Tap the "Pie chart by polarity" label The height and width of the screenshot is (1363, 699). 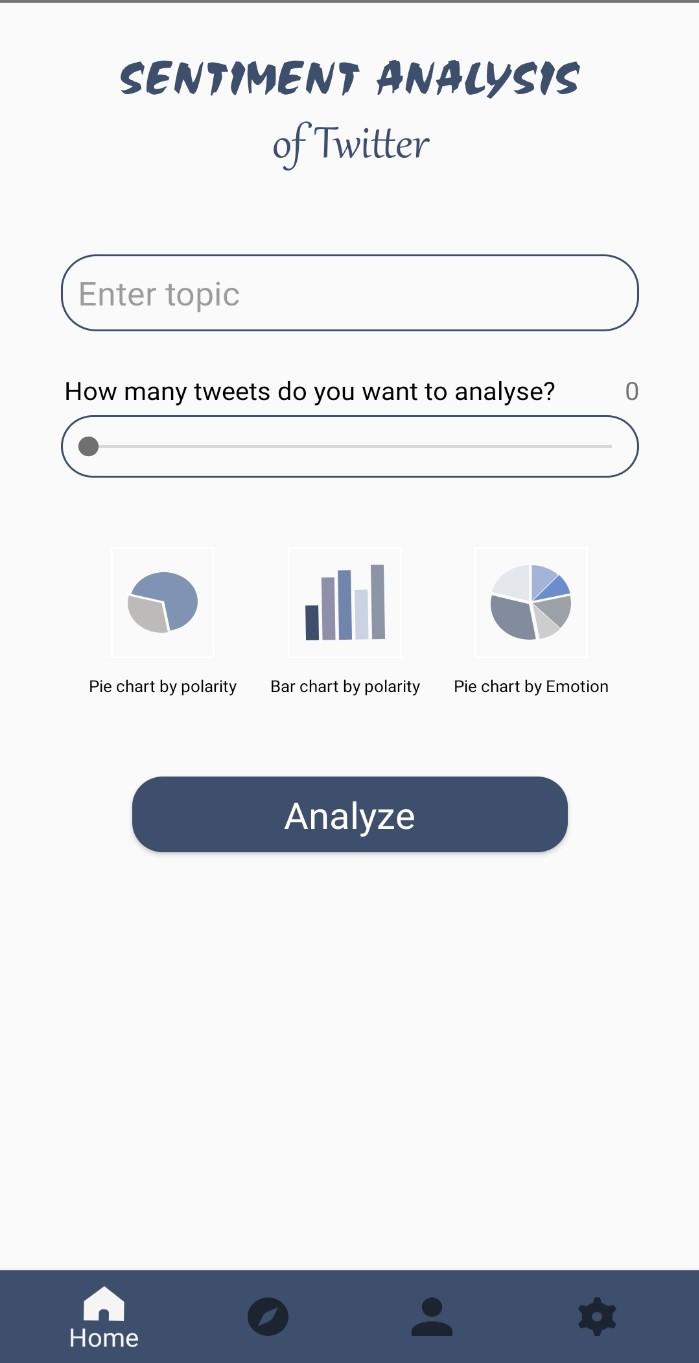tap(163, 686)
